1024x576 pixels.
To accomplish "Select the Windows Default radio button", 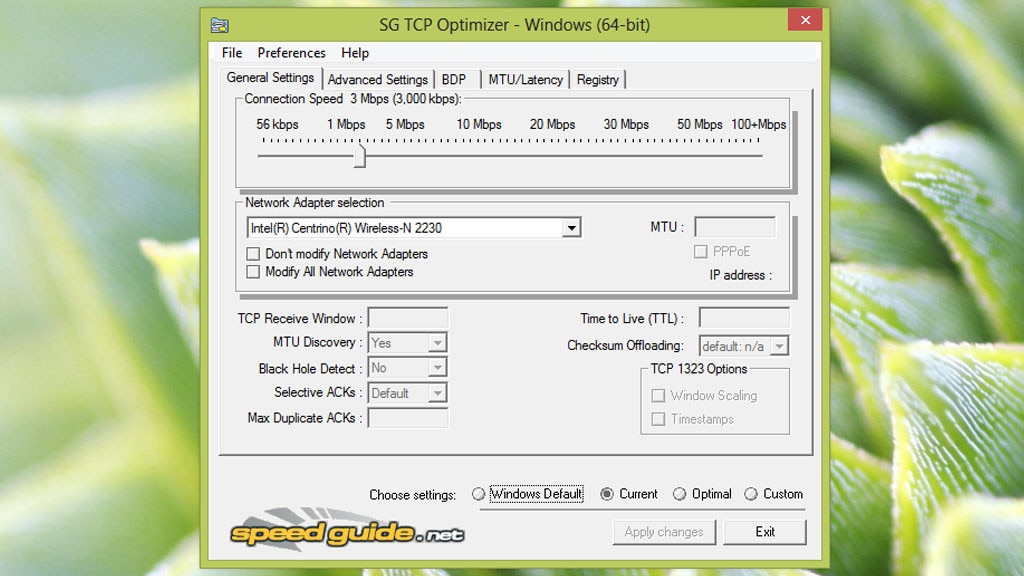I will pyautogui.click(x=479, y=494).
